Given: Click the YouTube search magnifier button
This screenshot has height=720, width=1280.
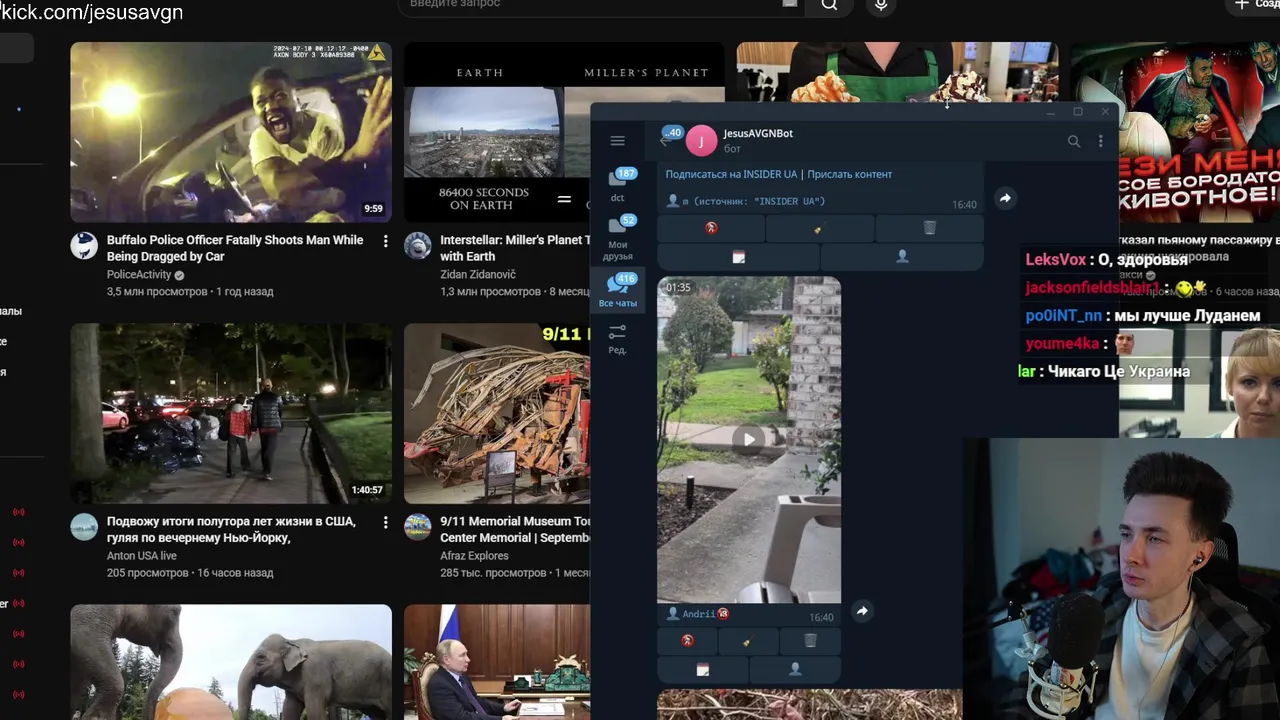Looking at the screenshot, I should (829, 5).
